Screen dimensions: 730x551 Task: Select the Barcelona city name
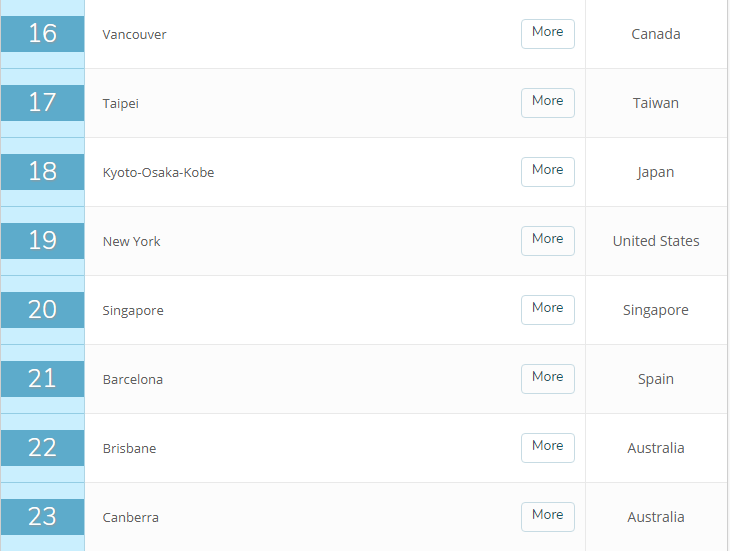pyautogui.click(x=132, y=379)
